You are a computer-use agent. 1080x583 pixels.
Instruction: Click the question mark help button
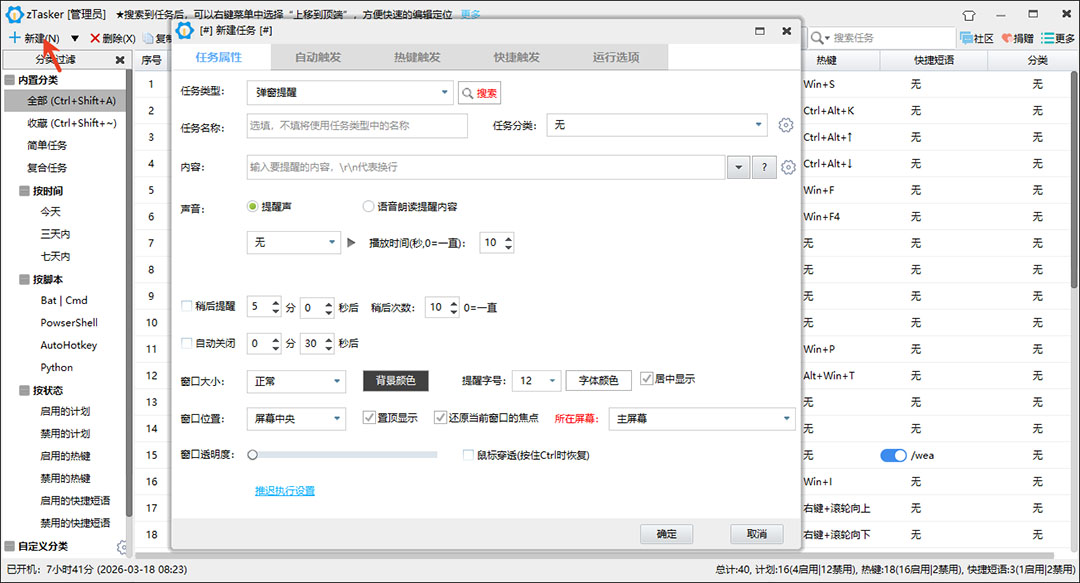coord(764,167)
